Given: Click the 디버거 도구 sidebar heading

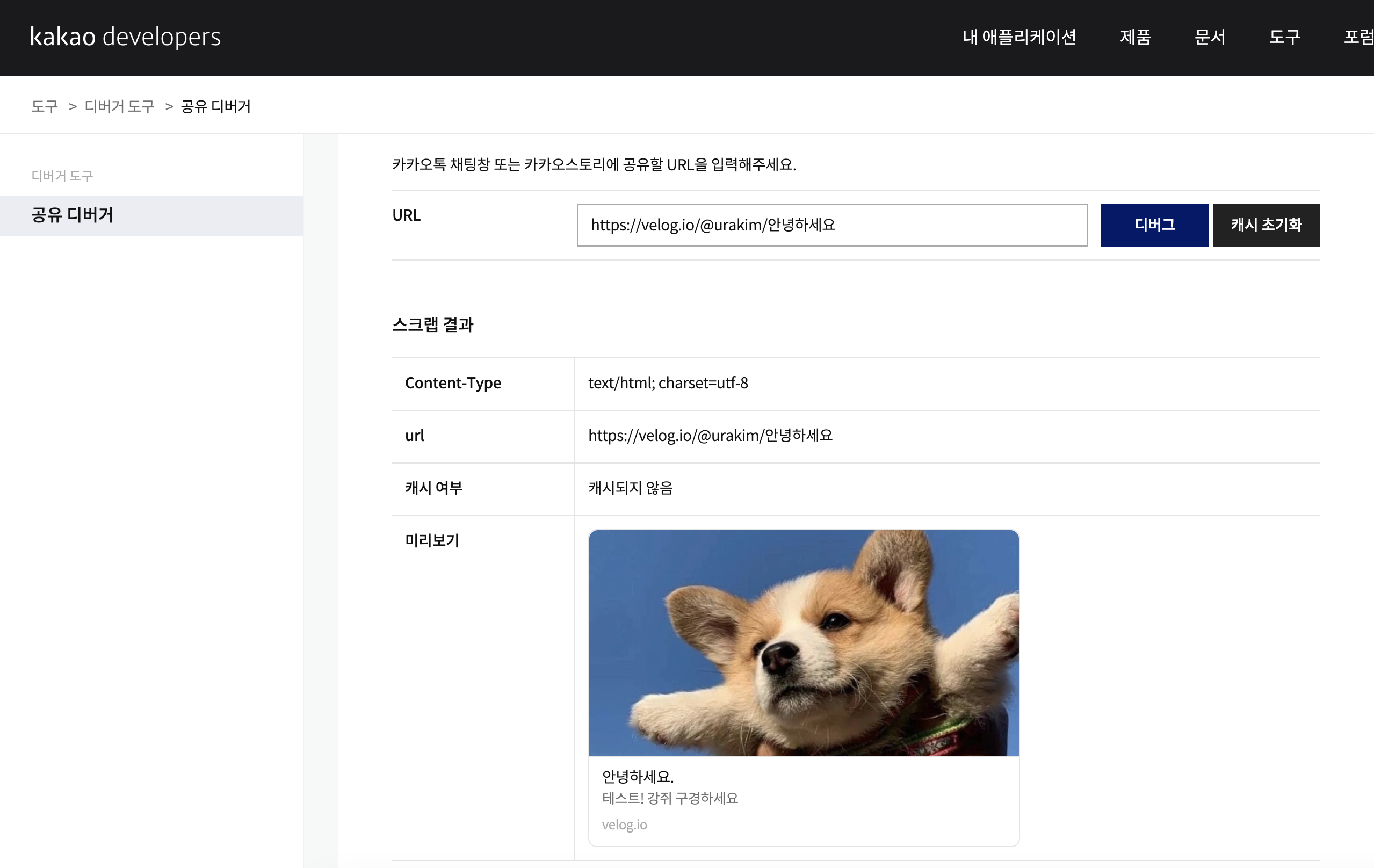Looking at the screenshot, I should pos(62,176).
